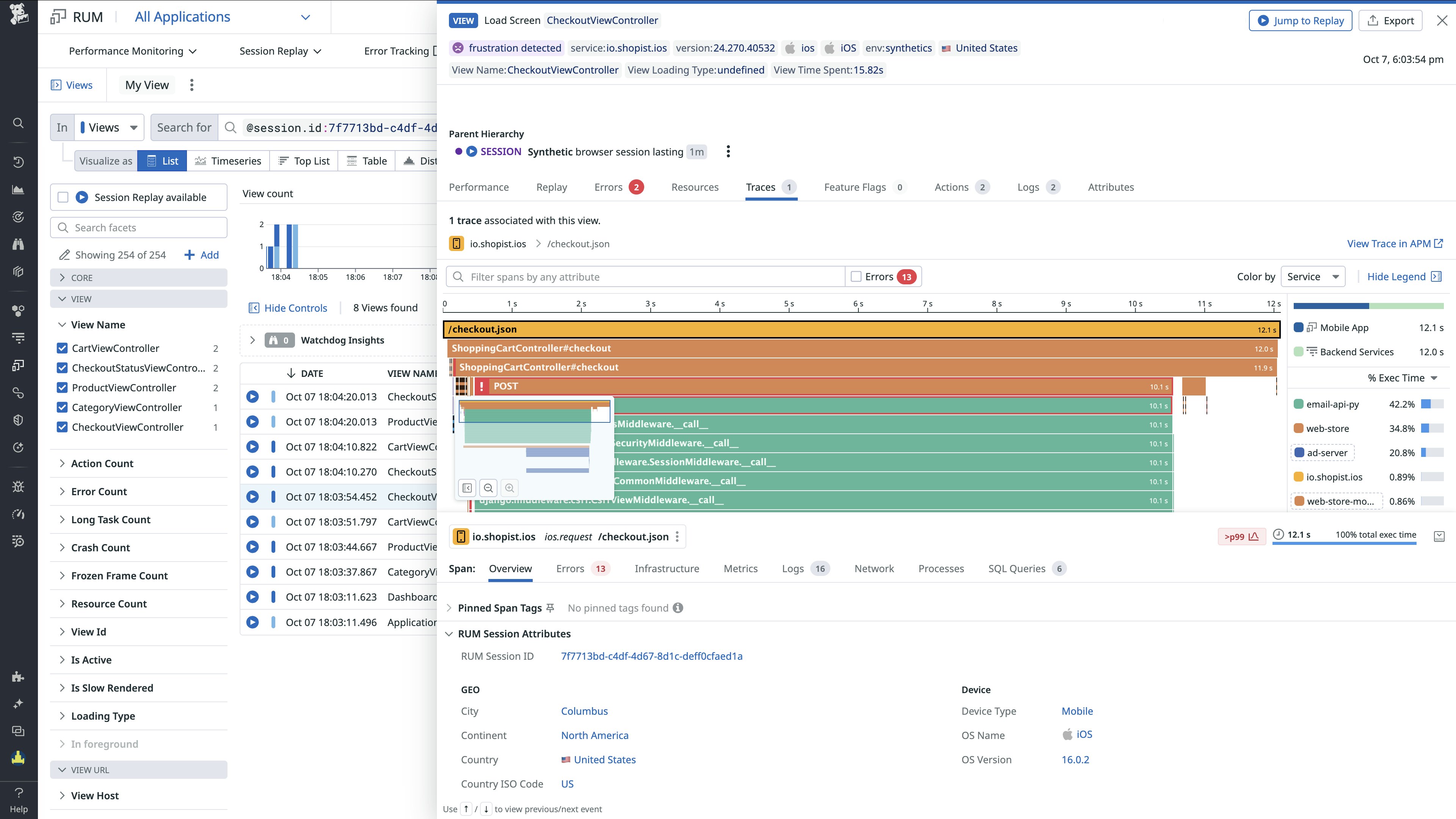1456x819 pixels.
Task: Open the Color by Service dropdown
Action: (1312, 276)
